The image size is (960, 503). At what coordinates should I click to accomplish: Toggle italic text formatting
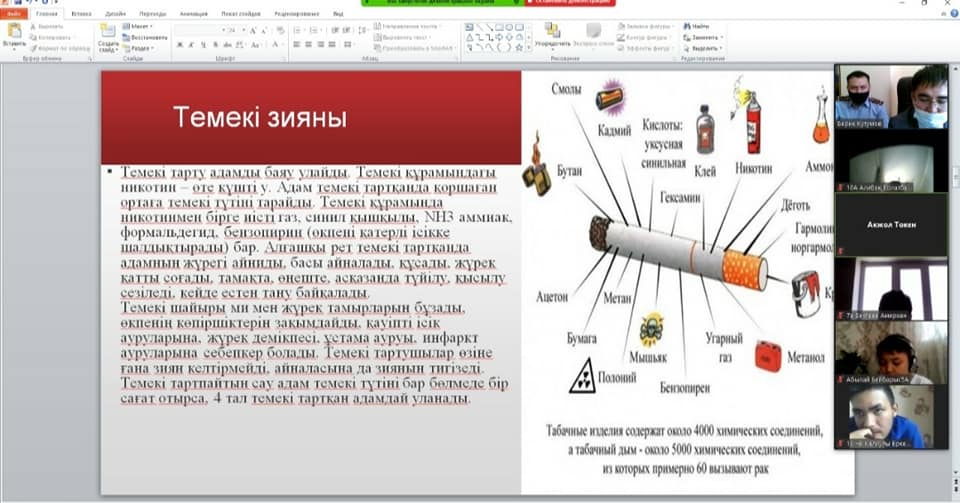(x=191, y=45)
